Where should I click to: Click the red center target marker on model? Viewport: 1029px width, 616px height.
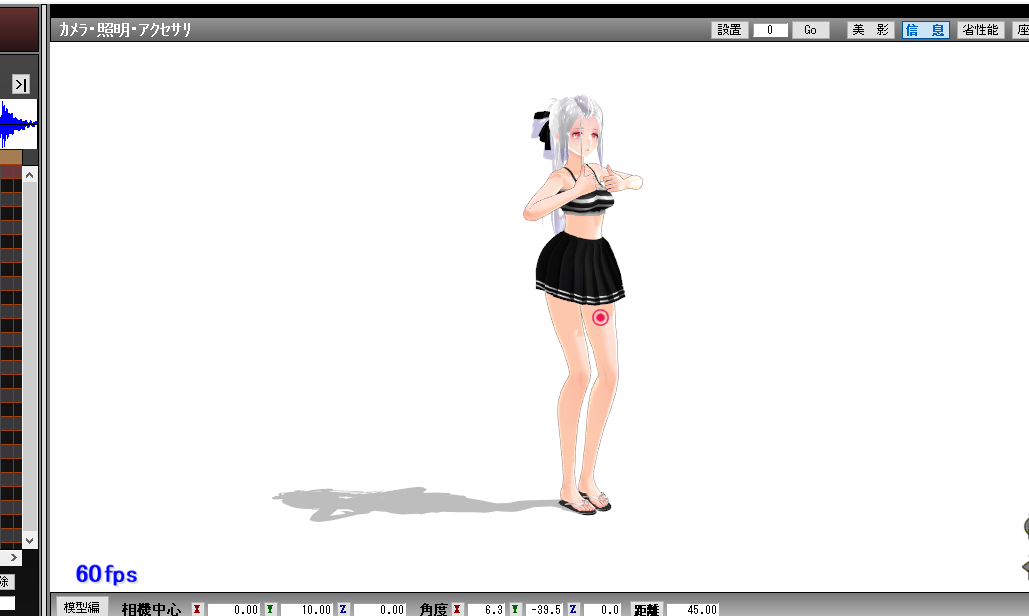coord(600,318)
